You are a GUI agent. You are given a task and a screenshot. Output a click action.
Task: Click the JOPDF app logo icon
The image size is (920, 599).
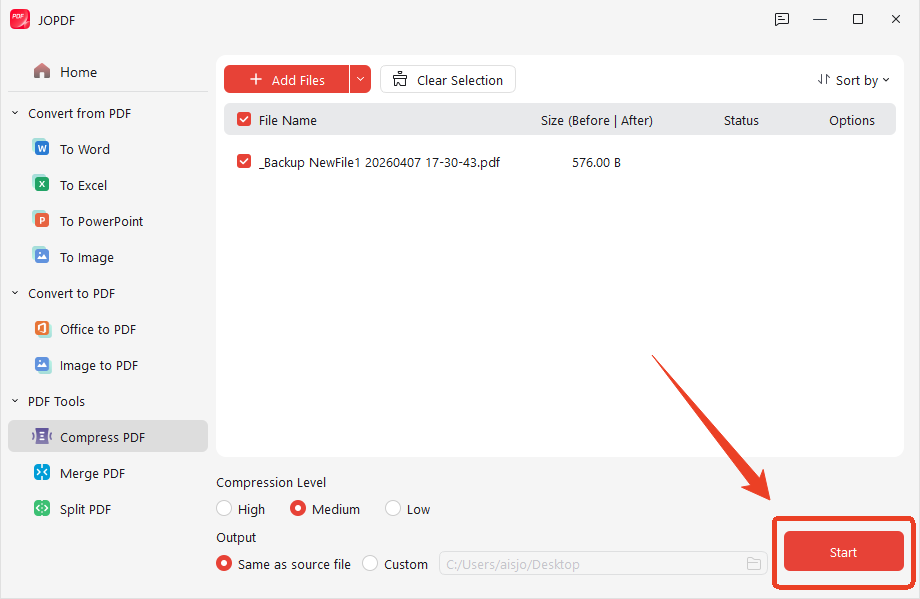pyautogui.click(x=19, y=19)
